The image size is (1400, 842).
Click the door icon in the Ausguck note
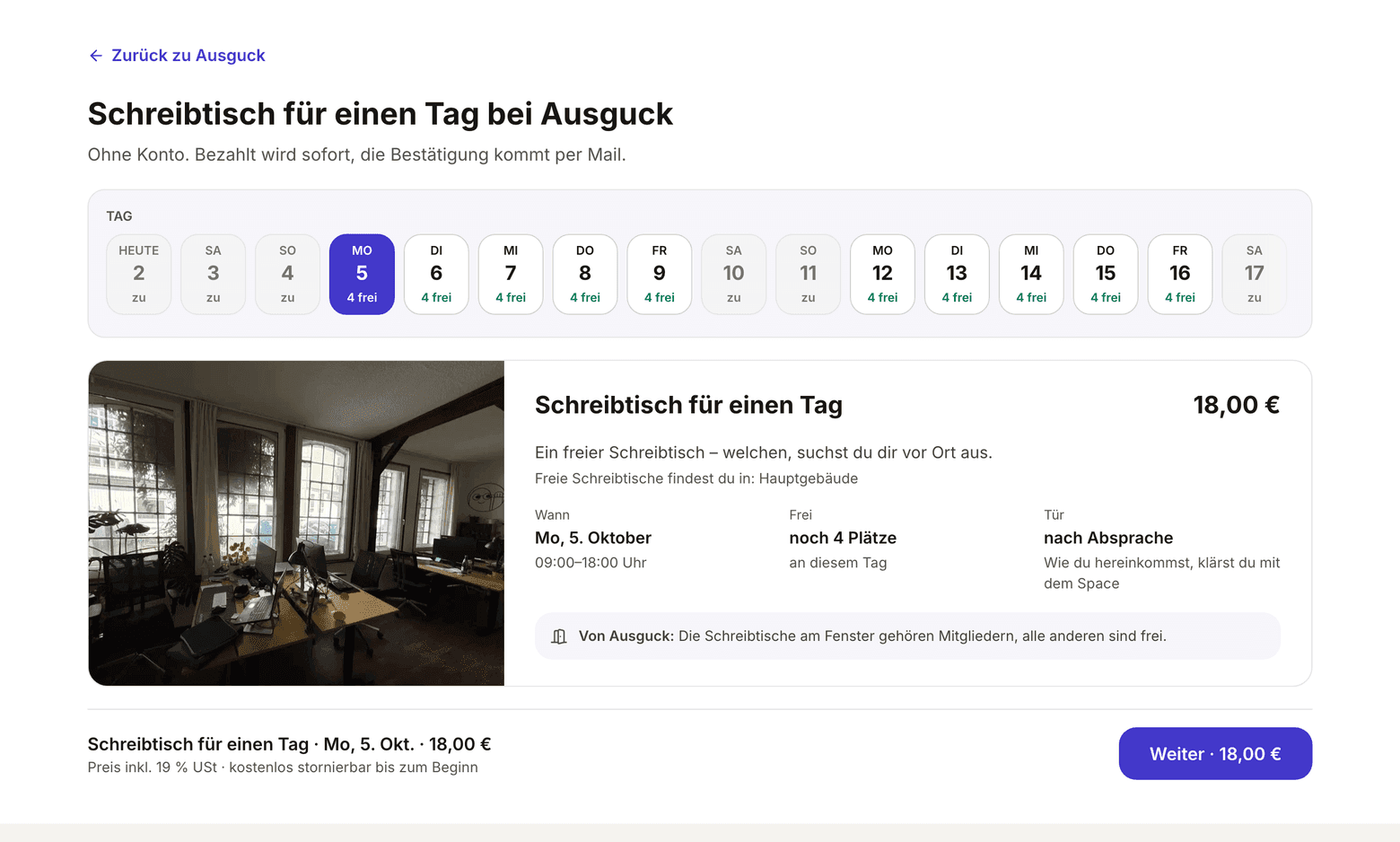coord(559,636)
